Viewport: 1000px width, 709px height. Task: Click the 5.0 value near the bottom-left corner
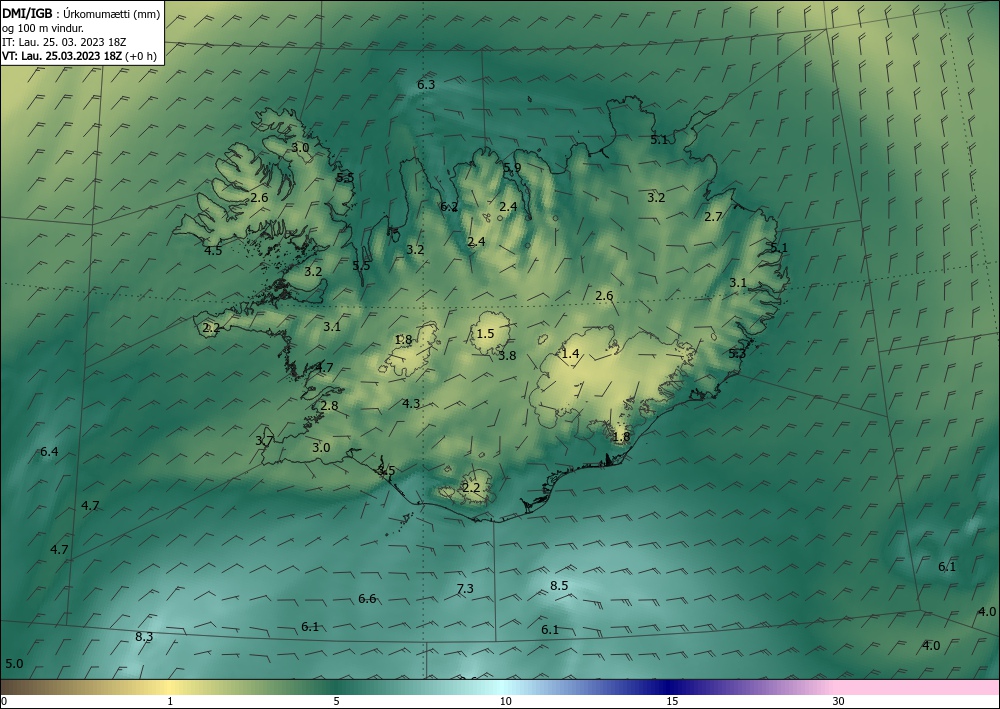14,664
